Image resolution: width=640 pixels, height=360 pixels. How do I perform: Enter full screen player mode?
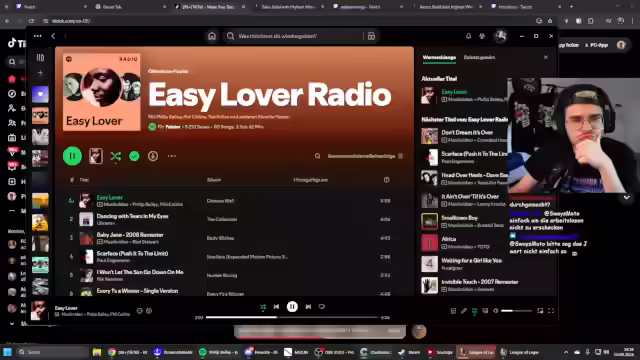tap(551, 311)
